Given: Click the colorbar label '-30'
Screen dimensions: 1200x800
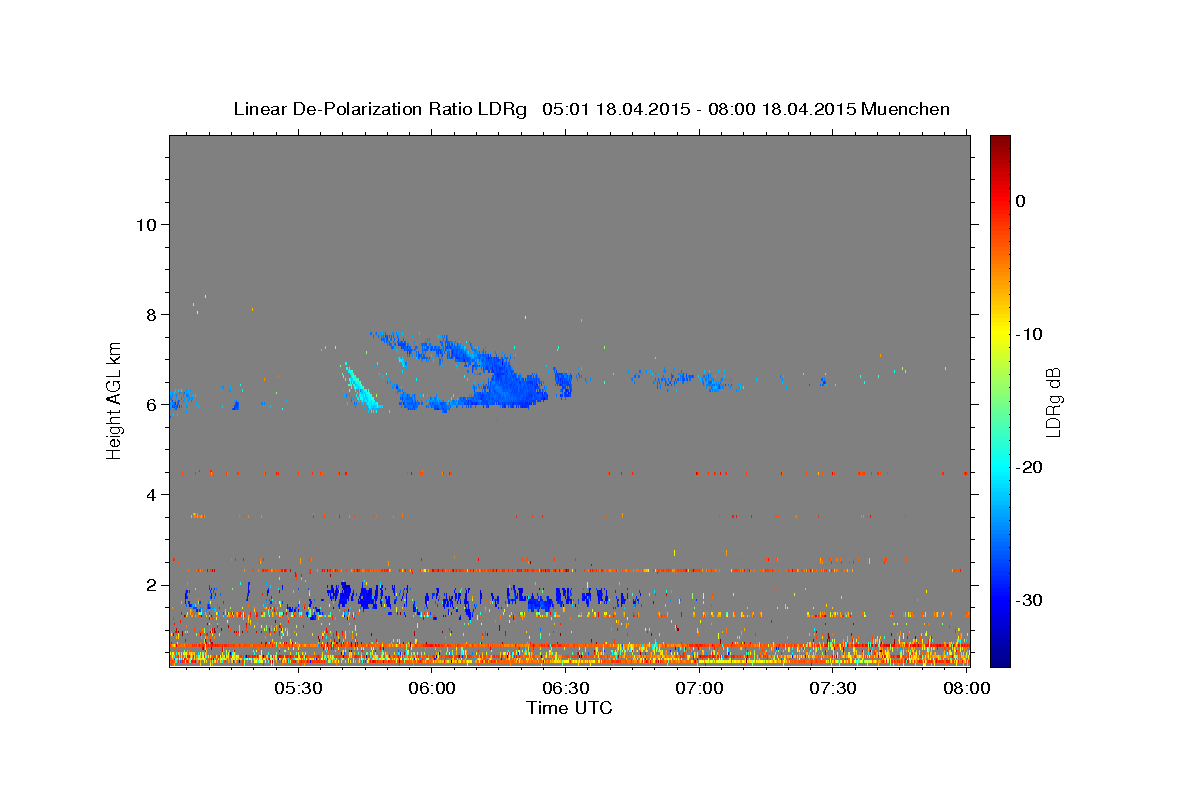Looking at the screenshot, I should pyautogui.click(x=1030, y=600).
